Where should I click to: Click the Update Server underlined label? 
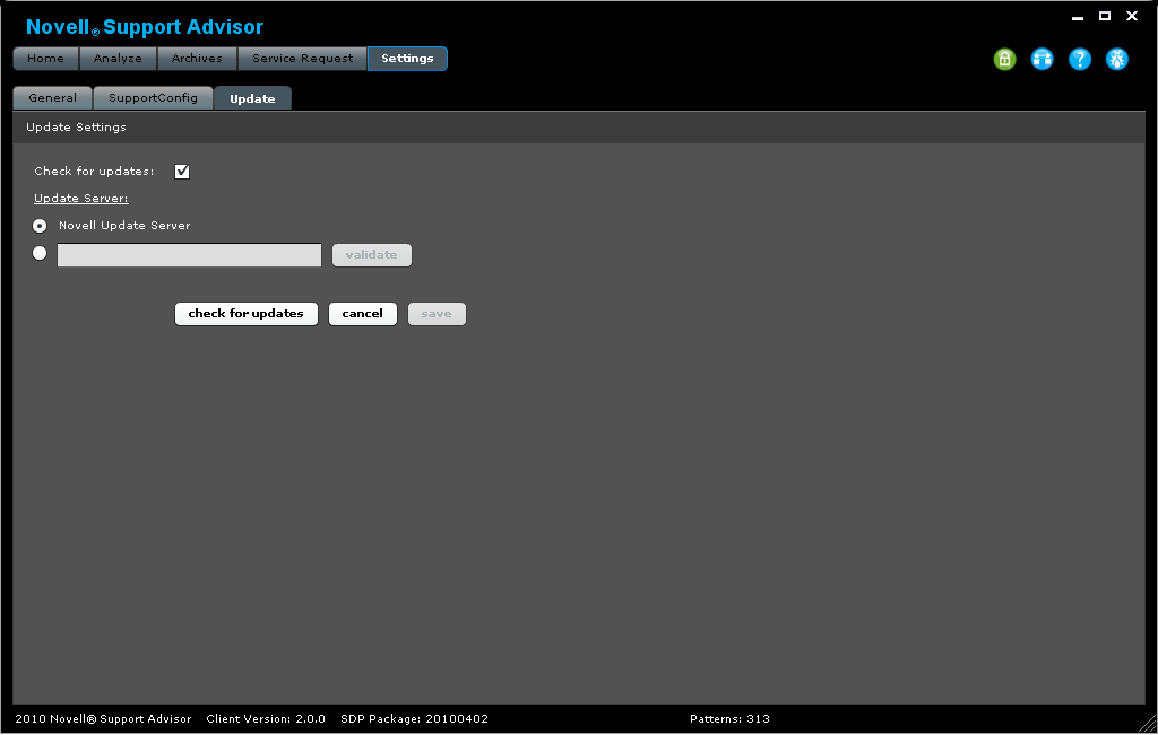coord(81,198)
